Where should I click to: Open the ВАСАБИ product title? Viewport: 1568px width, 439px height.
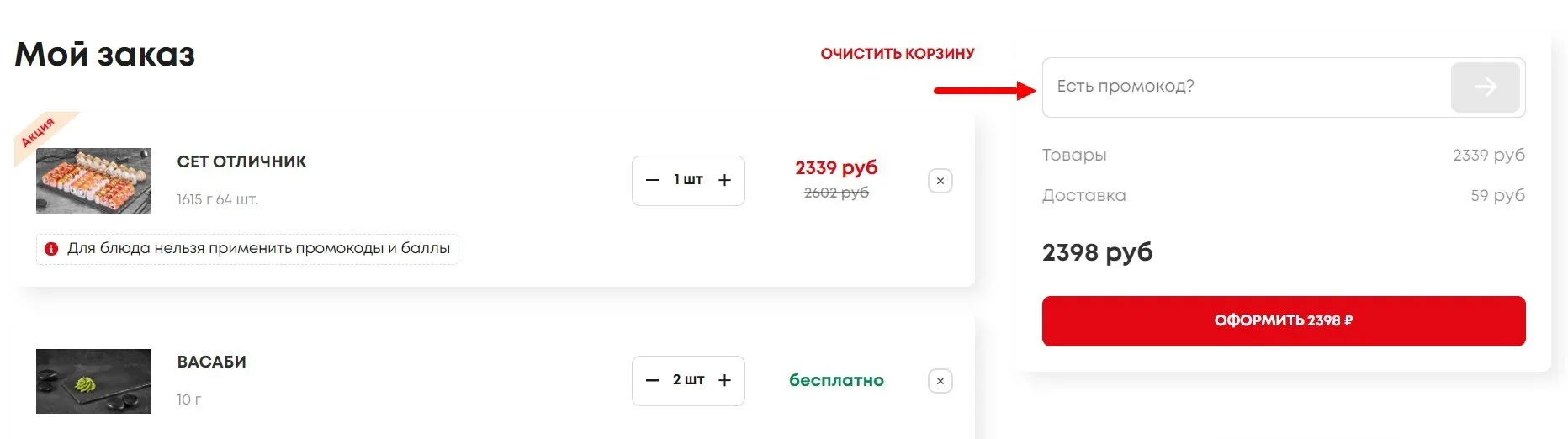tap(212, 362)
